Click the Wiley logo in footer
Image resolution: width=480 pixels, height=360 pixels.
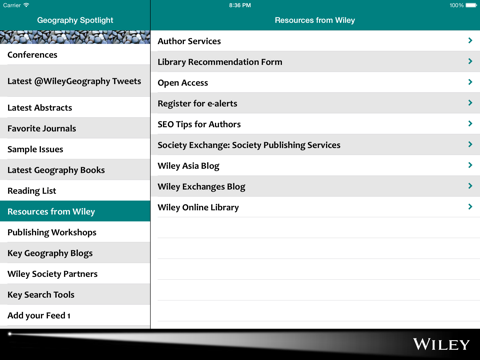click(441, 344)
